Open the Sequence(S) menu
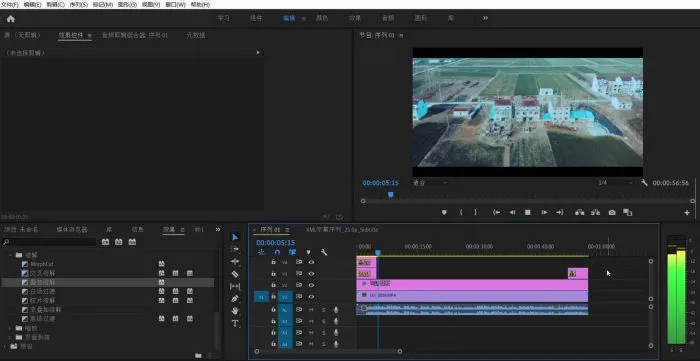 click(x=79, y=4)
